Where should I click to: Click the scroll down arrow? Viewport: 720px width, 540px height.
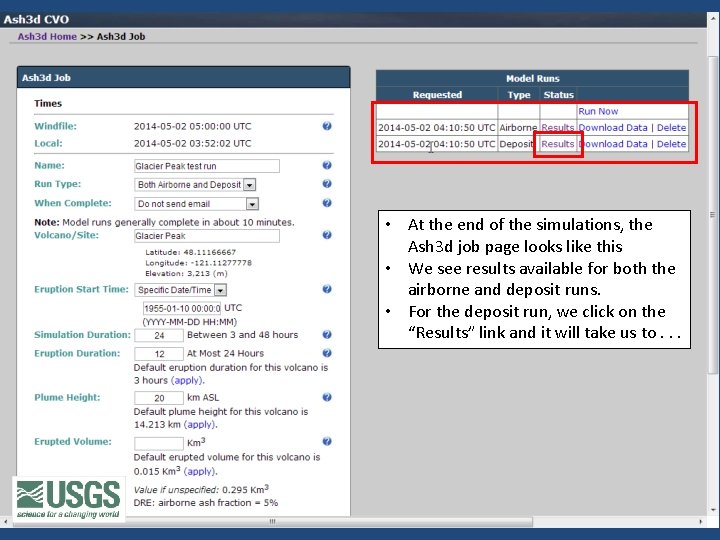tap(713, 510)
